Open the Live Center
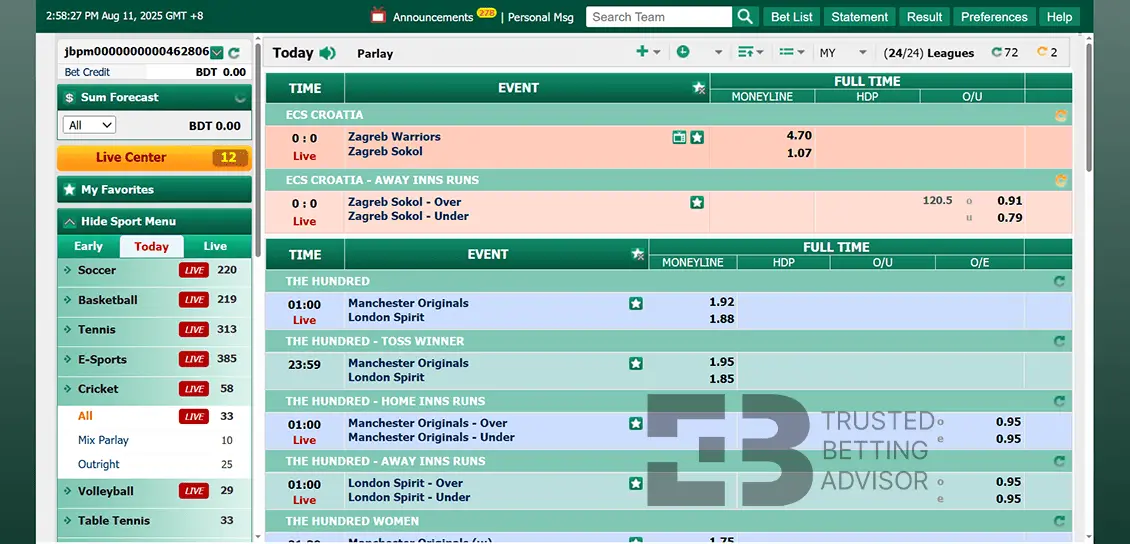This screenshot has height=544, width=1130. click(x=154, y=158)
